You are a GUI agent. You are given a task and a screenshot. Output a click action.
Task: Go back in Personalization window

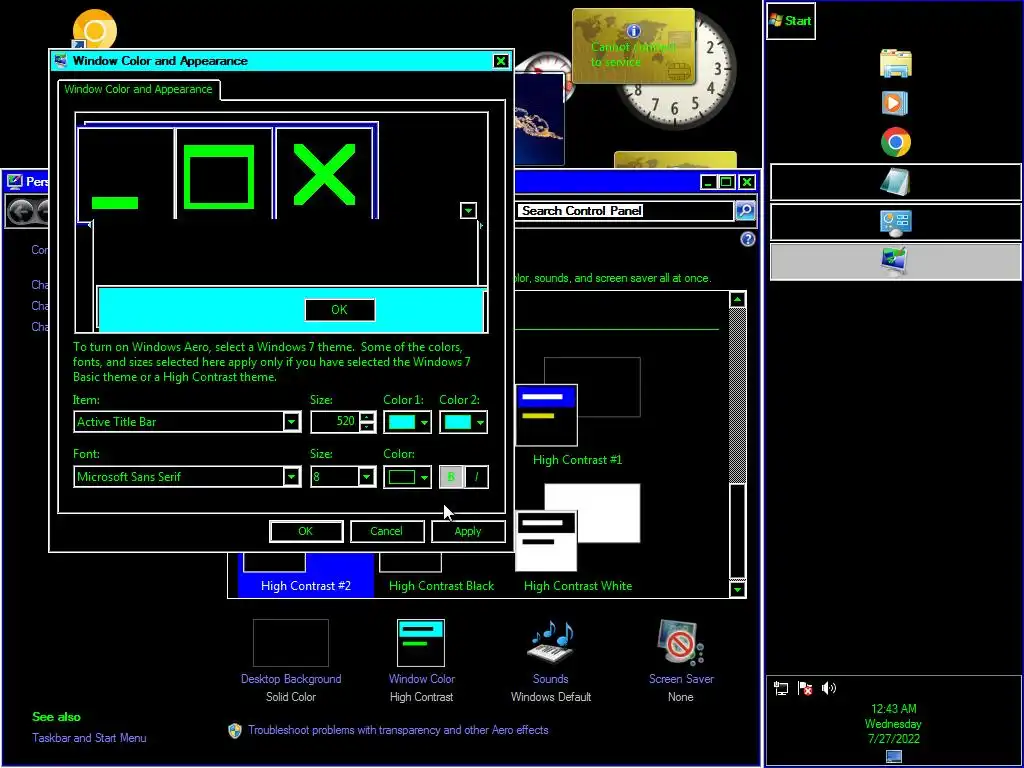20,211
